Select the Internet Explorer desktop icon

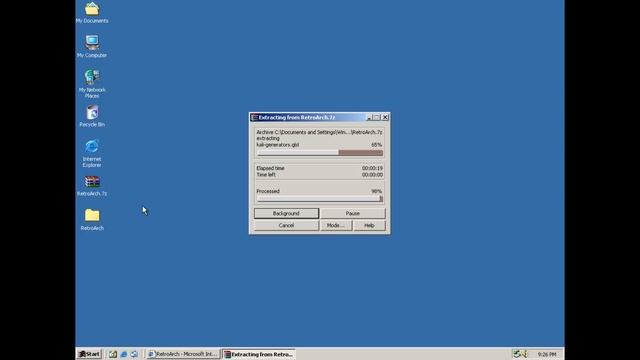pos(92,153)
